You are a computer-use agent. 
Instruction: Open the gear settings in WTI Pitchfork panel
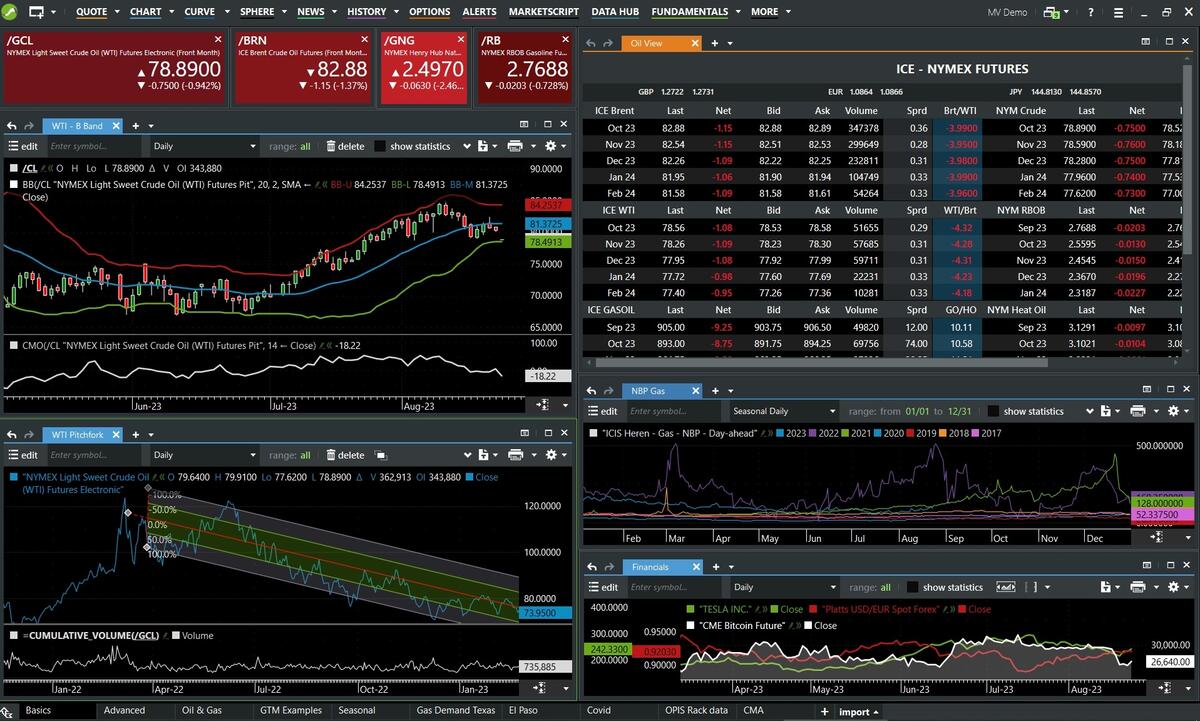coord(550,455)
